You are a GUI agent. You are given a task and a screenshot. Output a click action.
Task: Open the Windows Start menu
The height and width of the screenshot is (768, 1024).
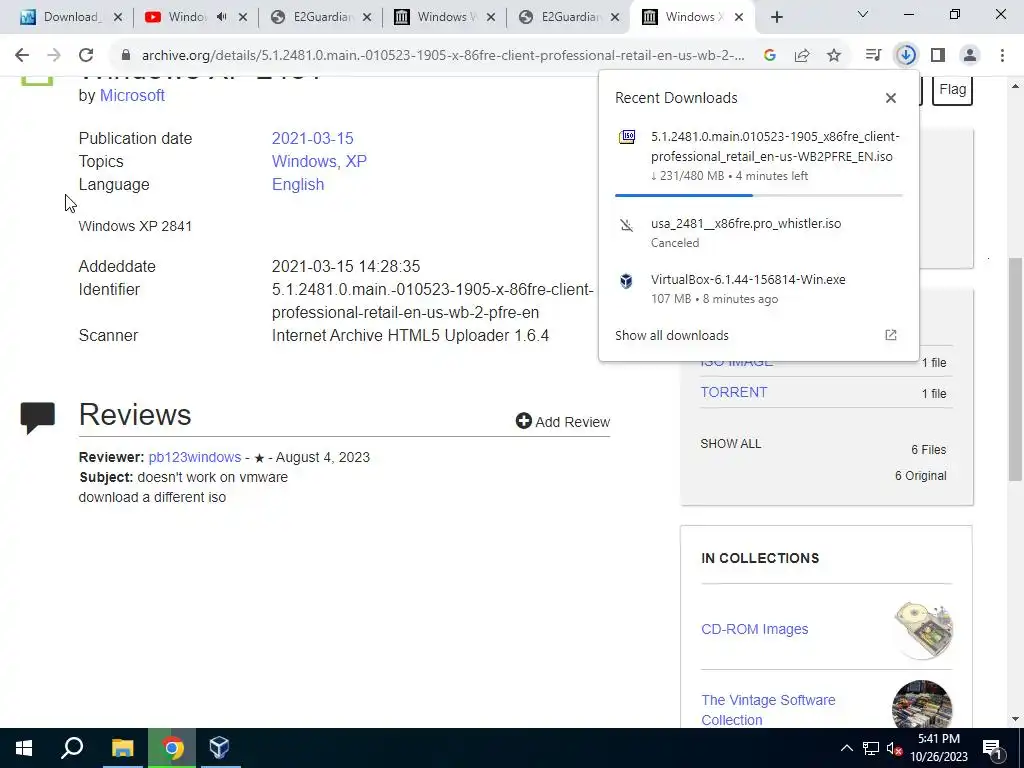tap(24, 748)
